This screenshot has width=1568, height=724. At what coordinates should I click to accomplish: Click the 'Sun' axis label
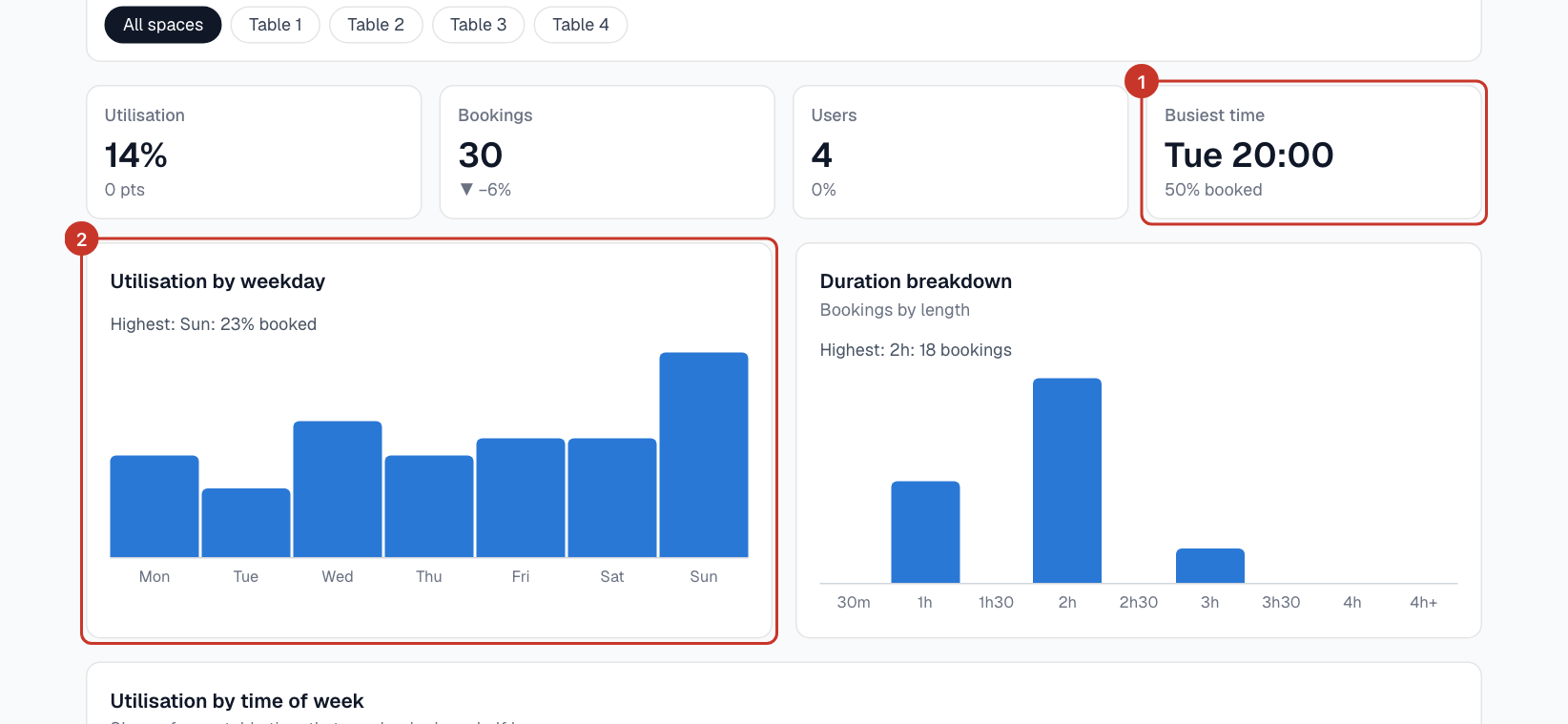[x=704, y=577]
